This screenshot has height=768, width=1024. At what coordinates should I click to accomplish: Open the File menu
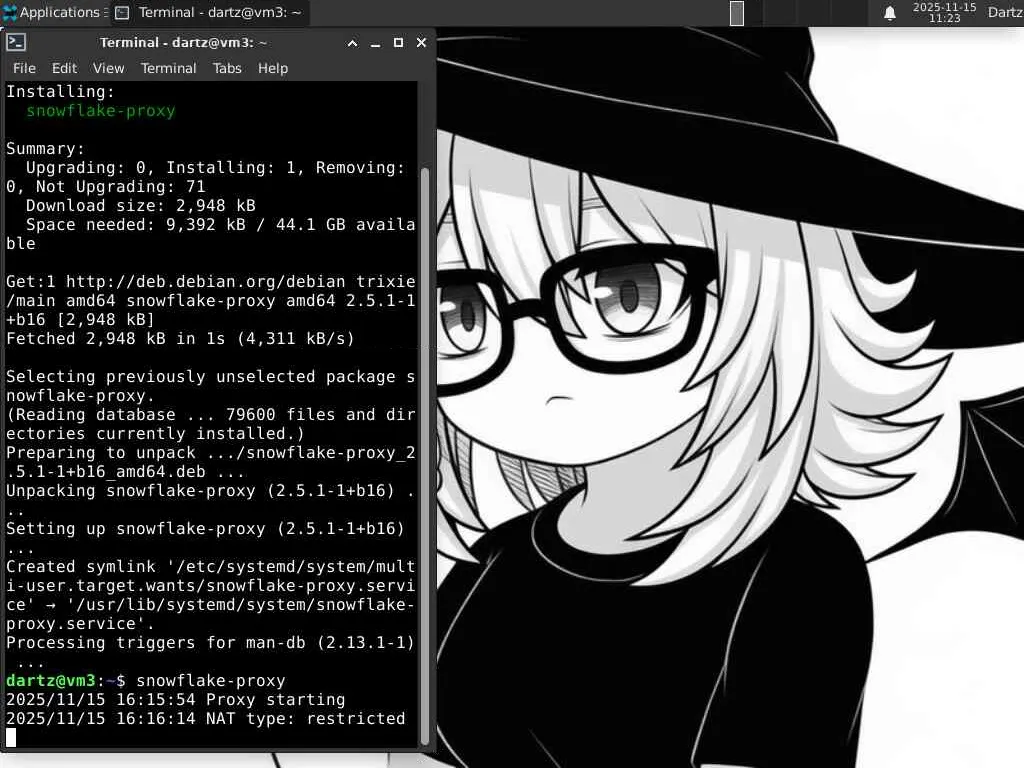[x=24, y=68]
